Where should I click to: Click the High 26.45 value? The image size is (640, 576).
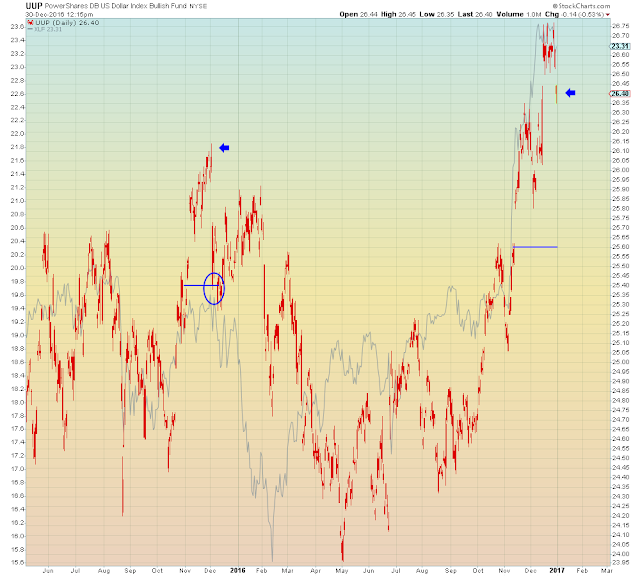click(398, 14)
